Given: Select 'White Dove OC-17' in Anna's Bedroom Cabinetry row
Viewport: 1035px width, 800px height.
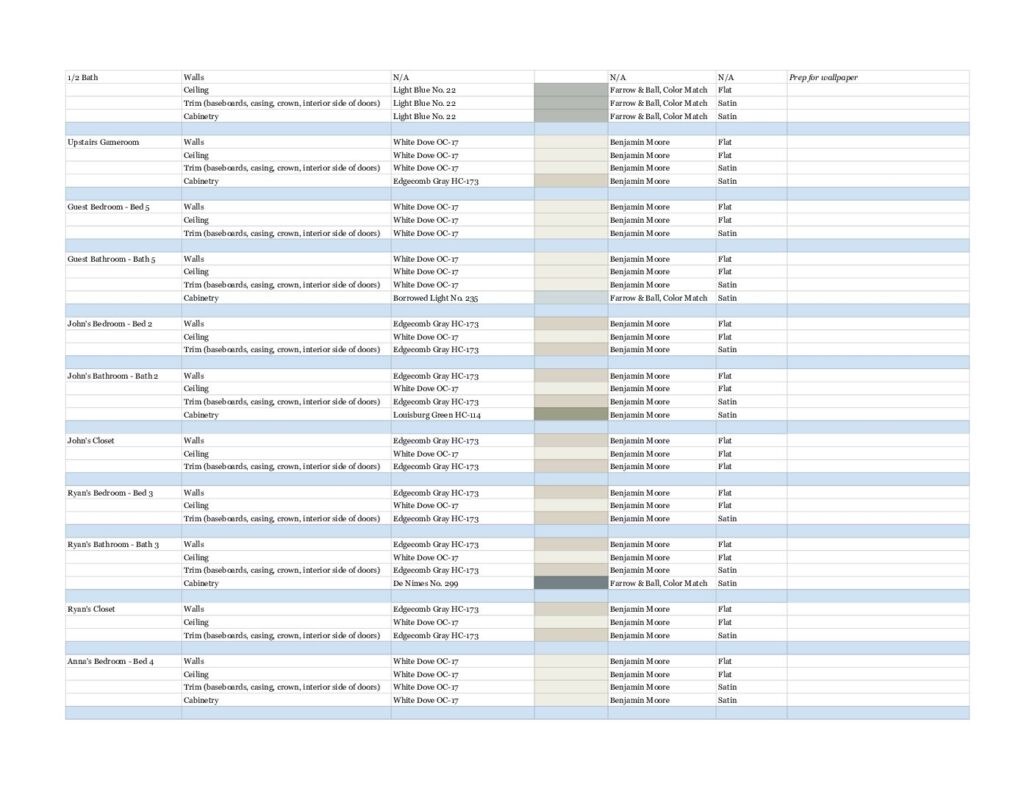Looking at the screenshot, I should [426, 700].
